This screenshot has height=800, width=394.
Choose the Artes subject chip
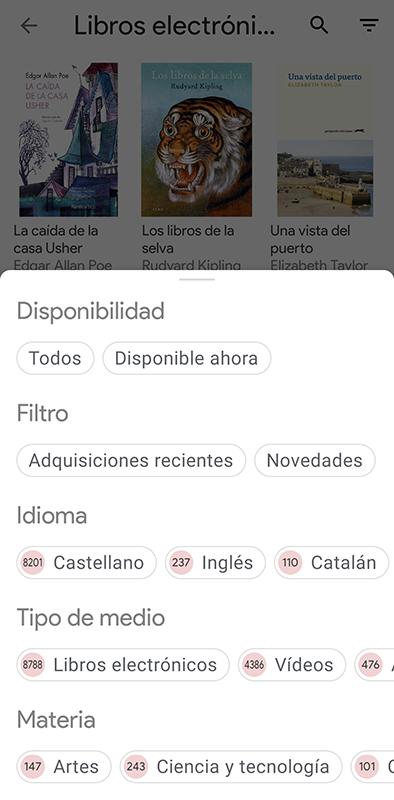pyautogui.click(x=64, y=767)
